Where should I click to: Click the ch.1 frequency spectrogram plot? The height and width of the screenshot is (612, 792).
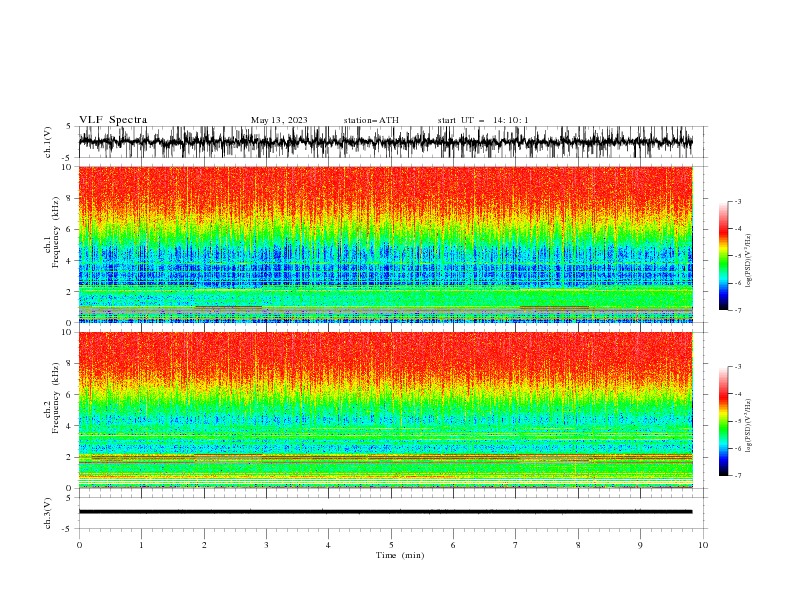tap(386, 244)
